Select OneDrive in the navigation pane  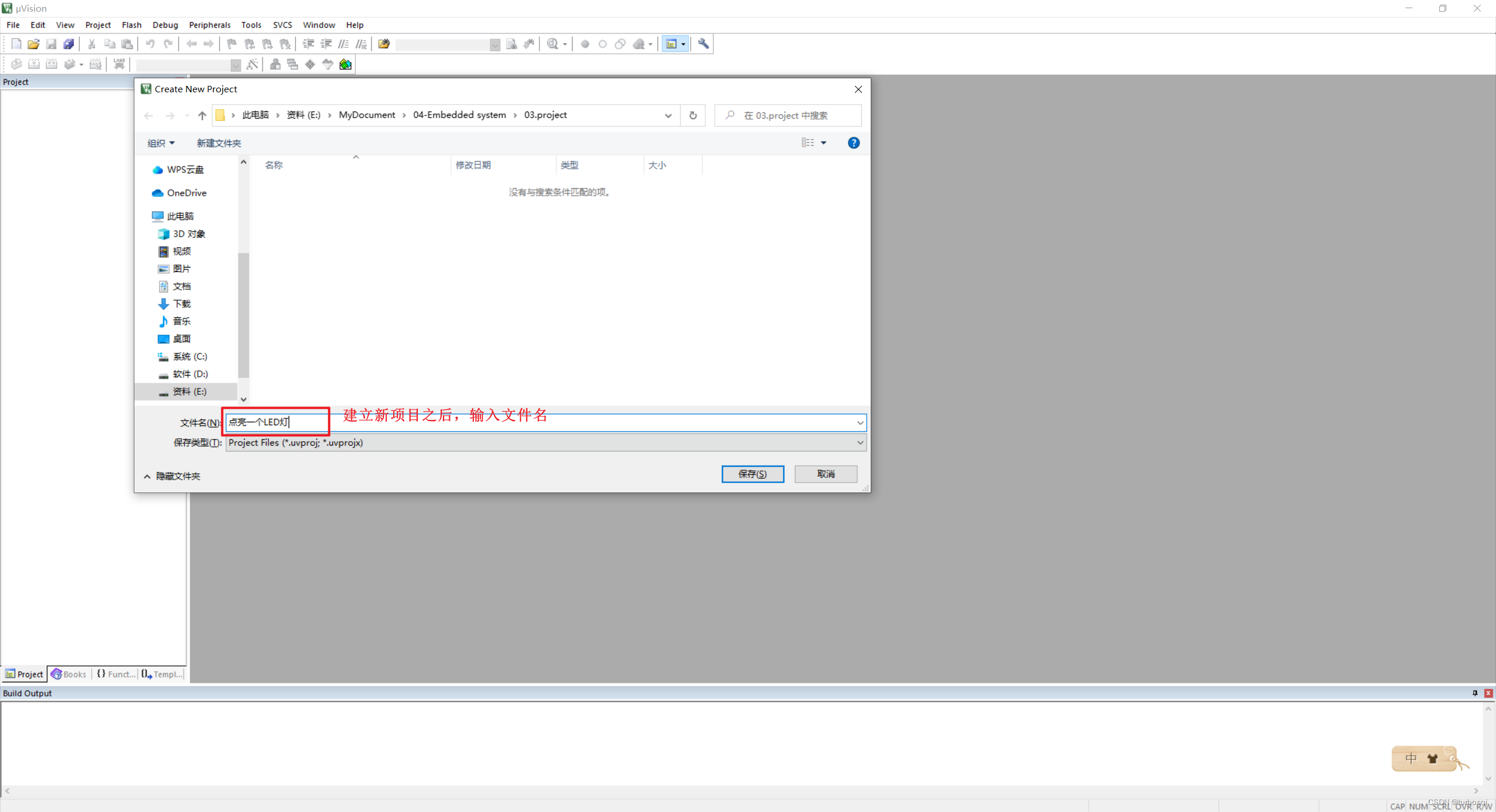[179, 193]
